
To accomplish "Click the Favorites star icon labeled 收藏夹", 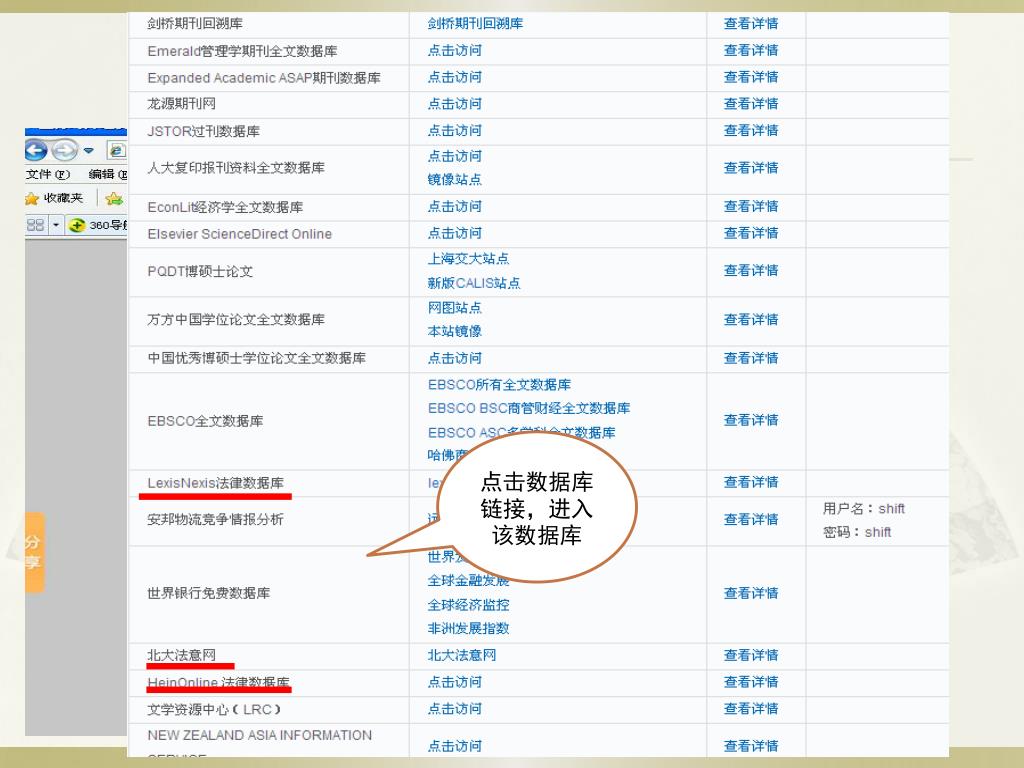I will tap(32, 199).
